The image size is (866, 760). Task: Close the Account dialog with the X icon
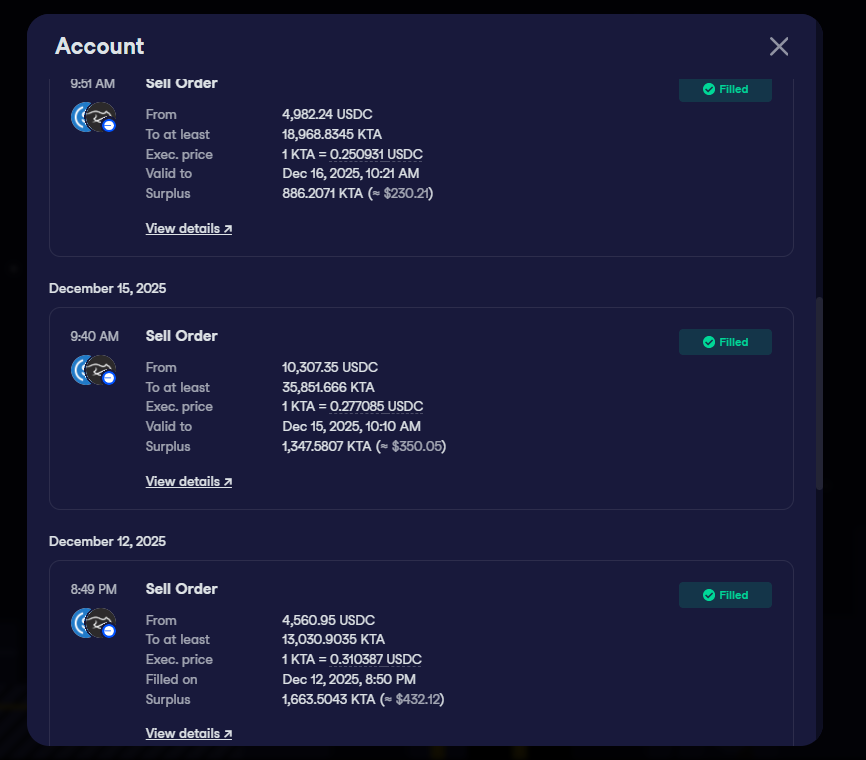[779, 46]
